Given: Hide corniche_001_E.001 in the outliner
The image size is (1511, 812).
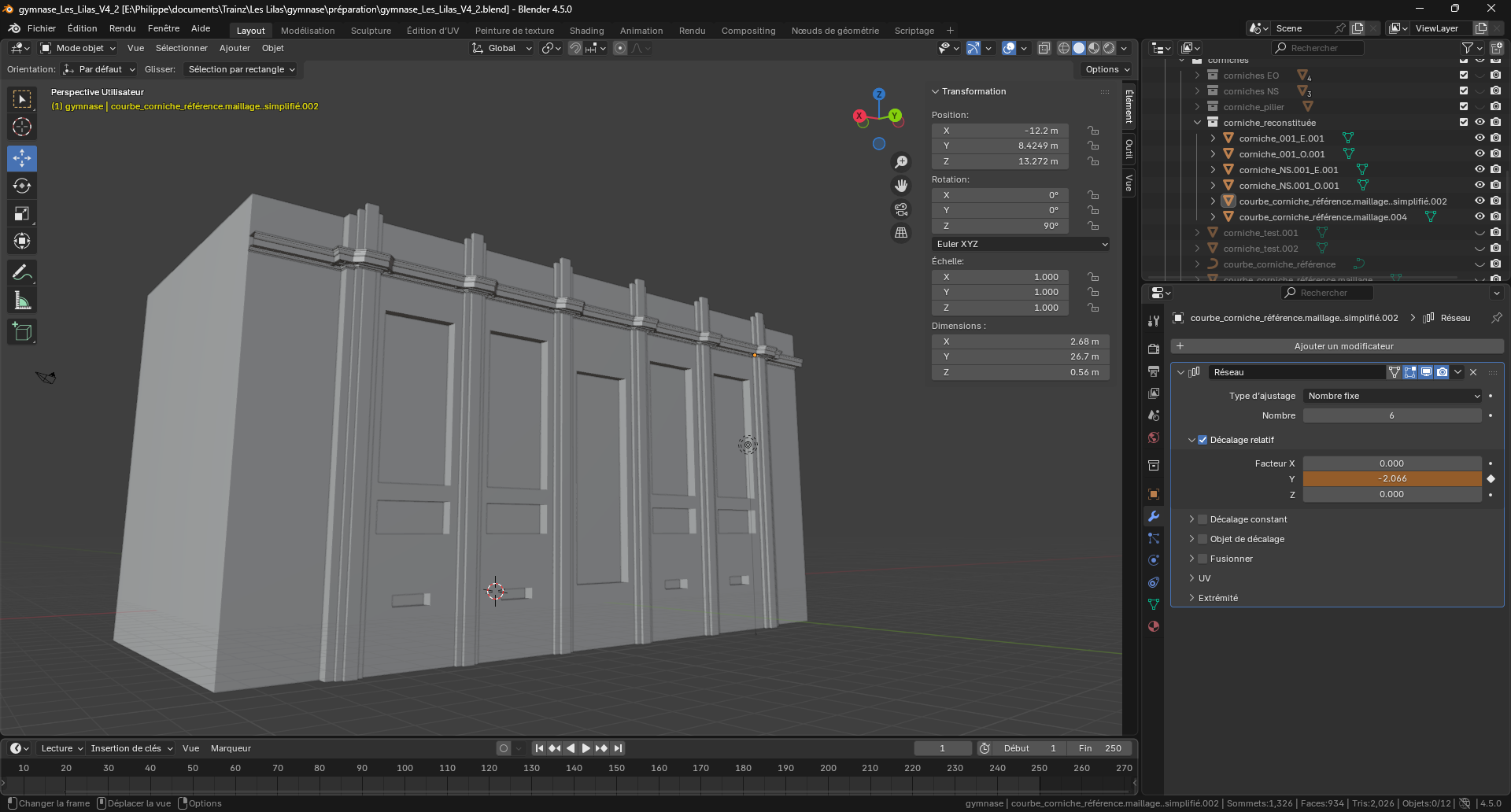Looking at the screenshot, I should pyautogui.click(x=1480, y=138).
